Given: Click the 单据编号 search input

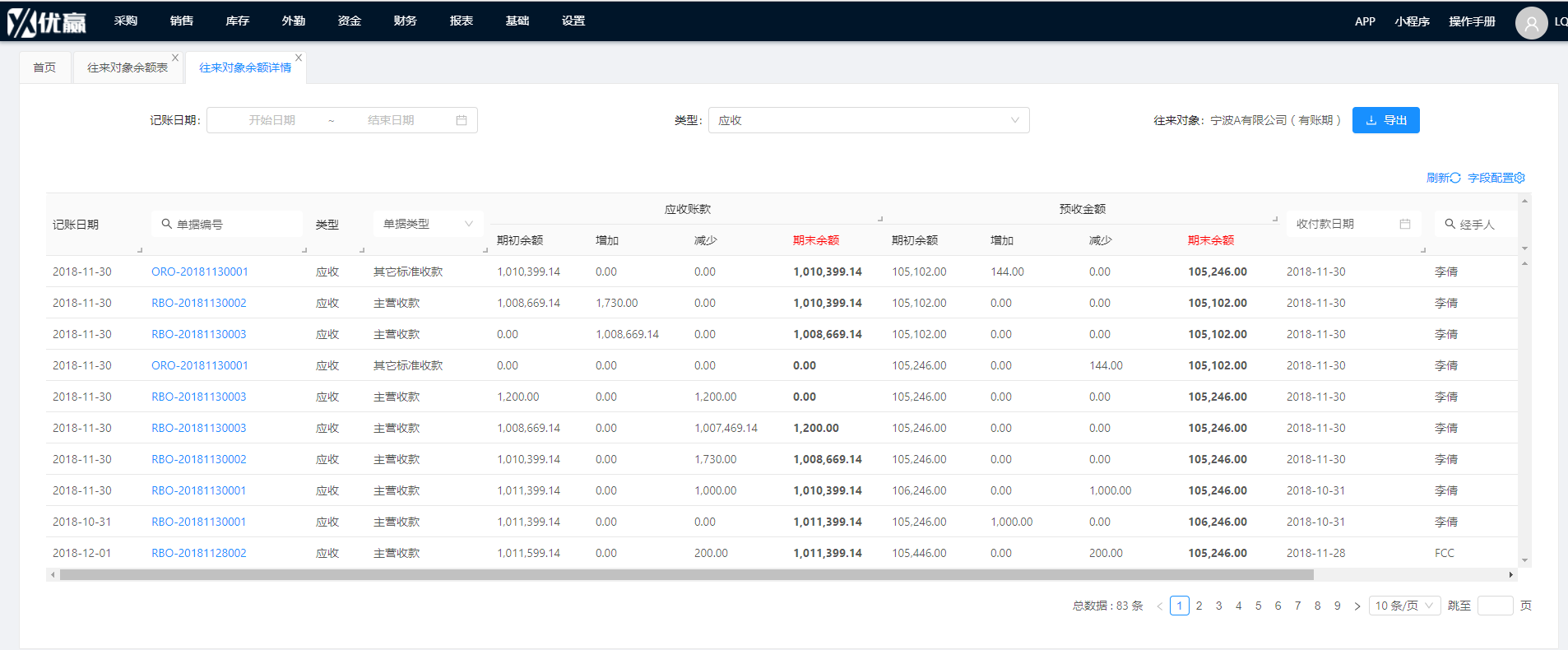Looking at the screenshot, I should click(x=227, y=224).
